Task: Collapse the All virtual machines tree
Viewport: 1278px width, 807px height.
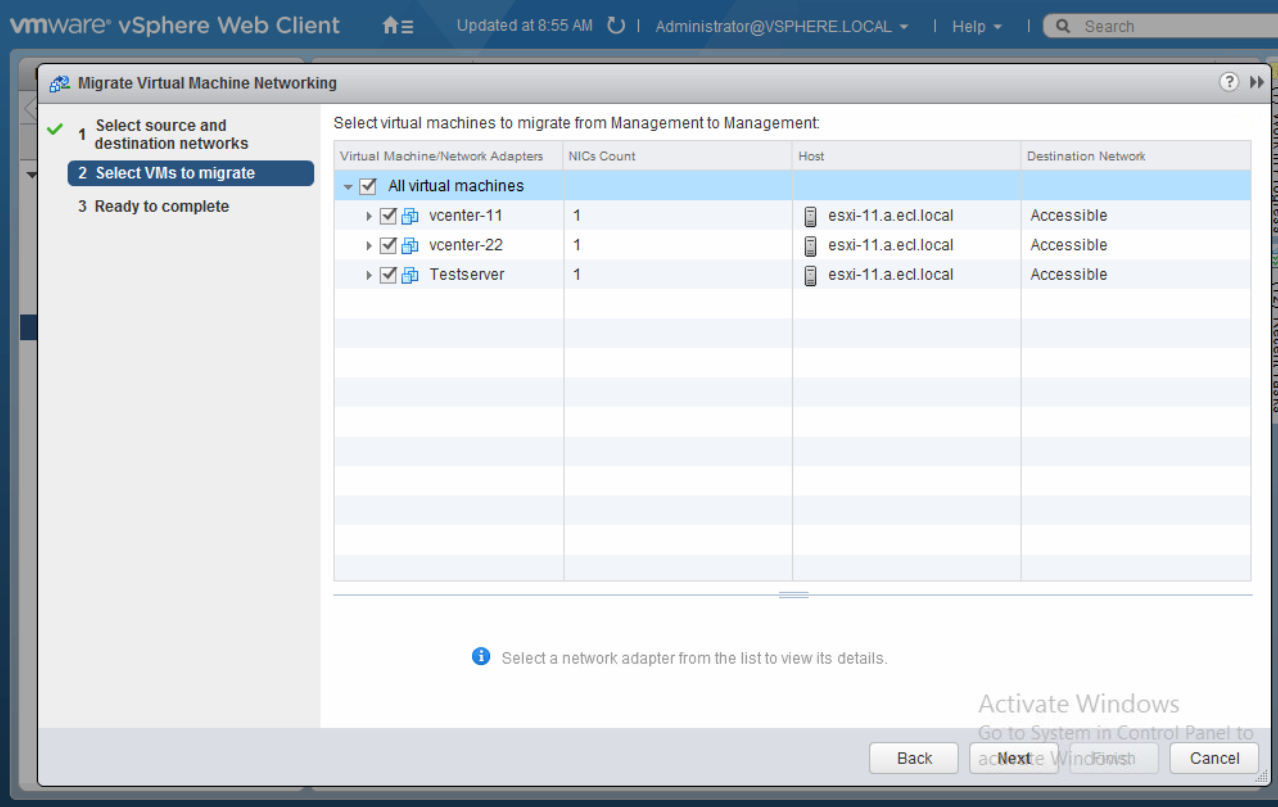Action: pos(348,187)
